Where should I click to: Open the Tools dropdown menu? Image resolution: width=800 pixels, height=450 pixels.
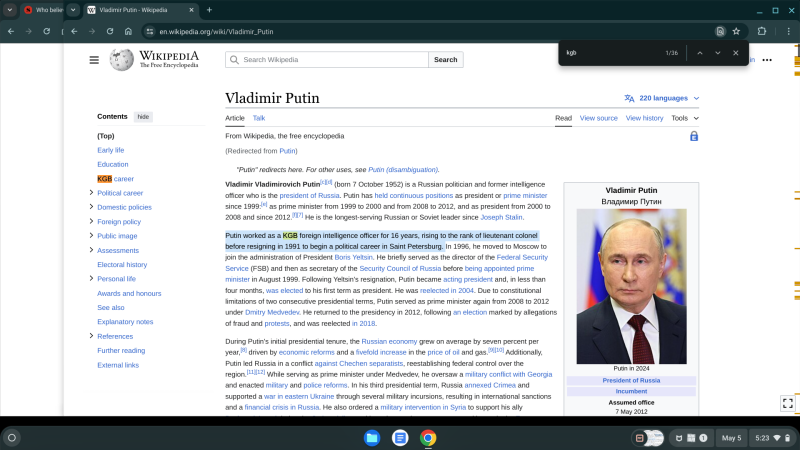[x=685, y=118]
